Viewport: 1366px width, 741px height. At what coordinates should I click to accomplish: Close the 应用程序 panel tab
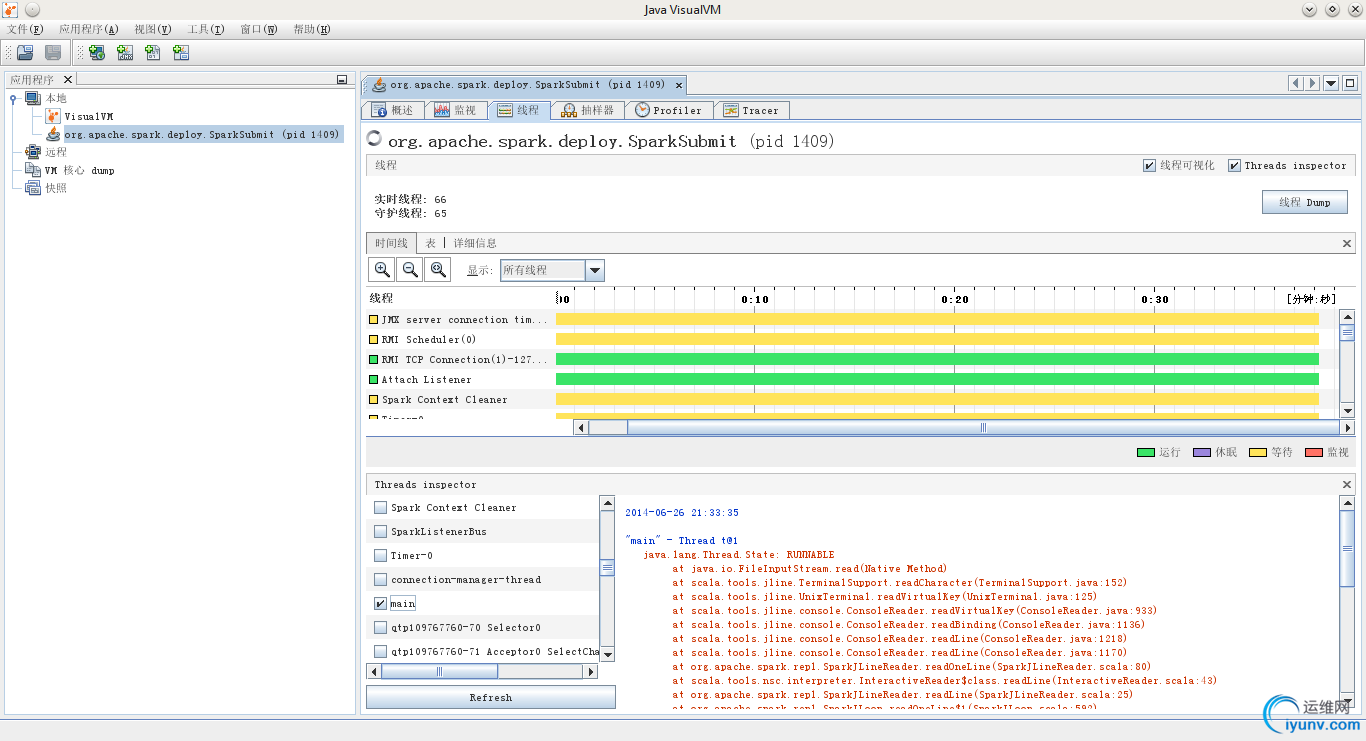tap(68, 80)
